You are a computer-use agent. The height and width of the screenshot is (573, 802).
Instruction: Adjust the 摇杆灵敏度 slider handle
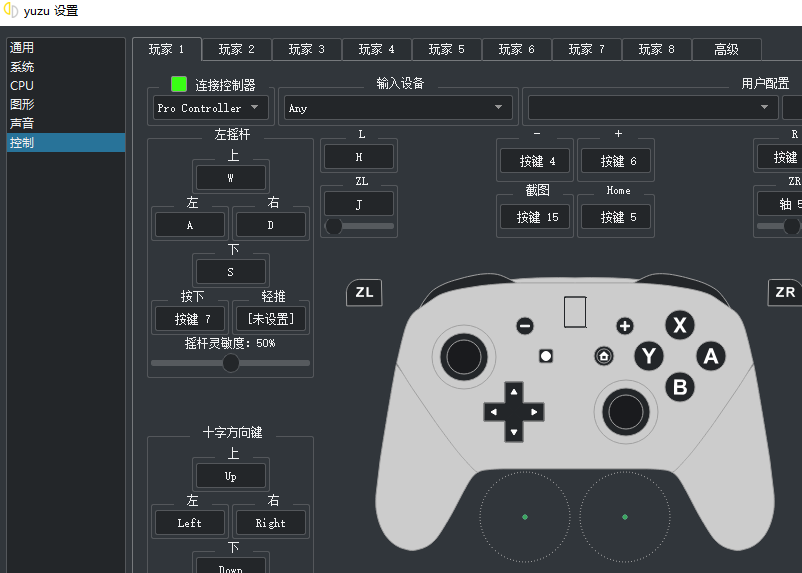tap(231, 363)
